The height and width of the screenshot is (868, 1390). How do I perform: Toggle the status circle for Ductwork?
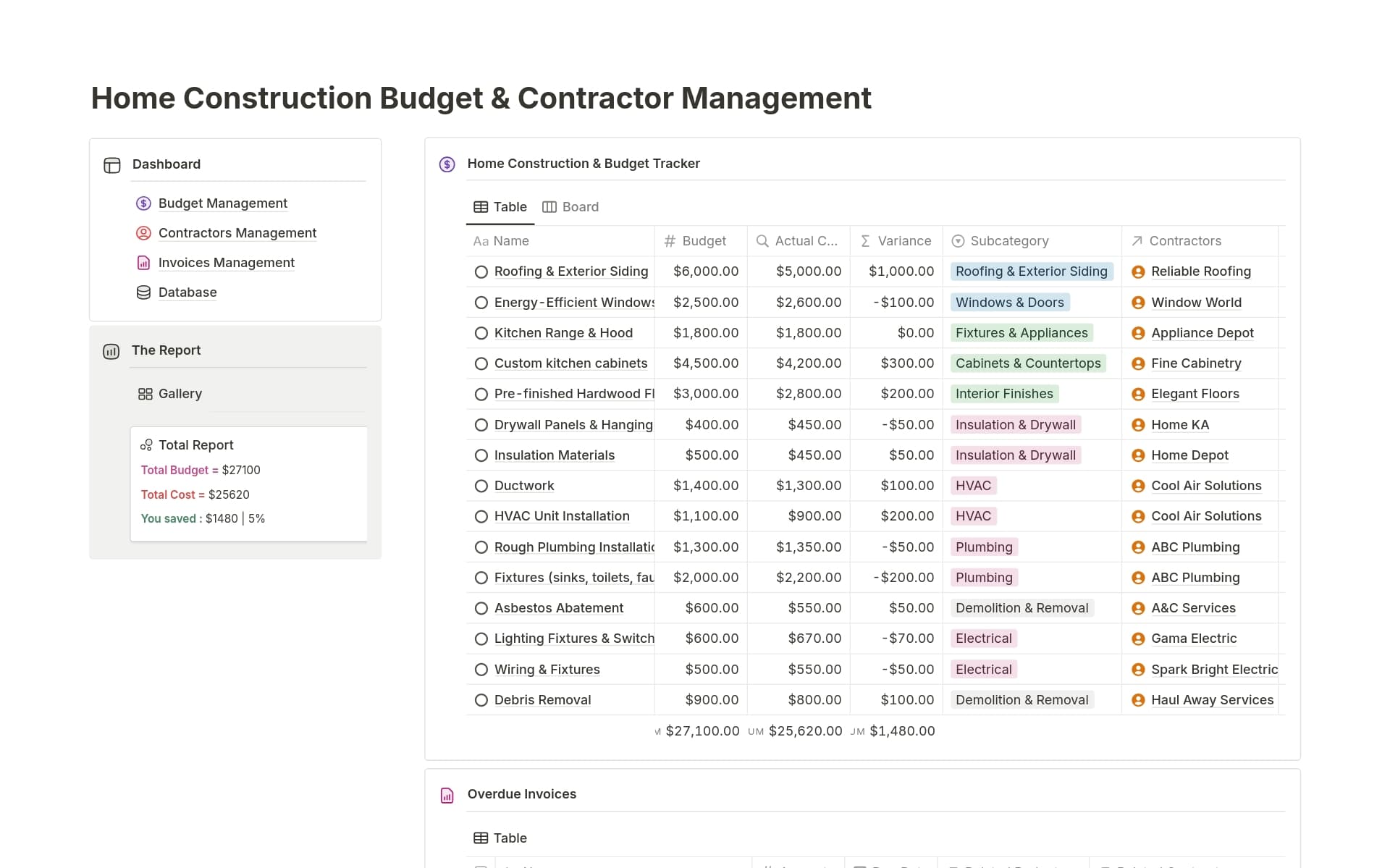[481, 486]
